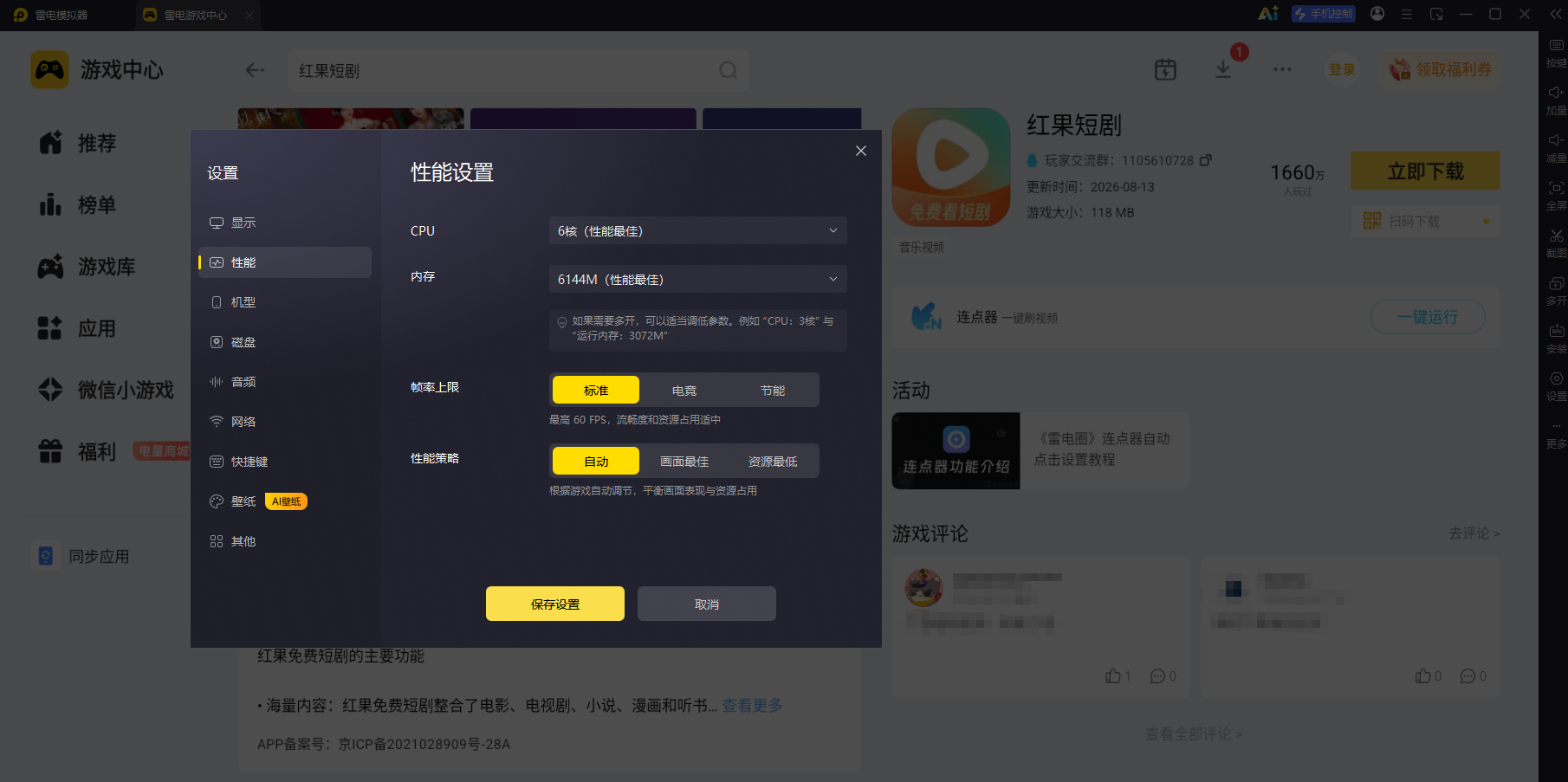Increase volume with 加量 toolbar icon
Viewport: 1568px width, 782px height.
(x=1556, y=101)
